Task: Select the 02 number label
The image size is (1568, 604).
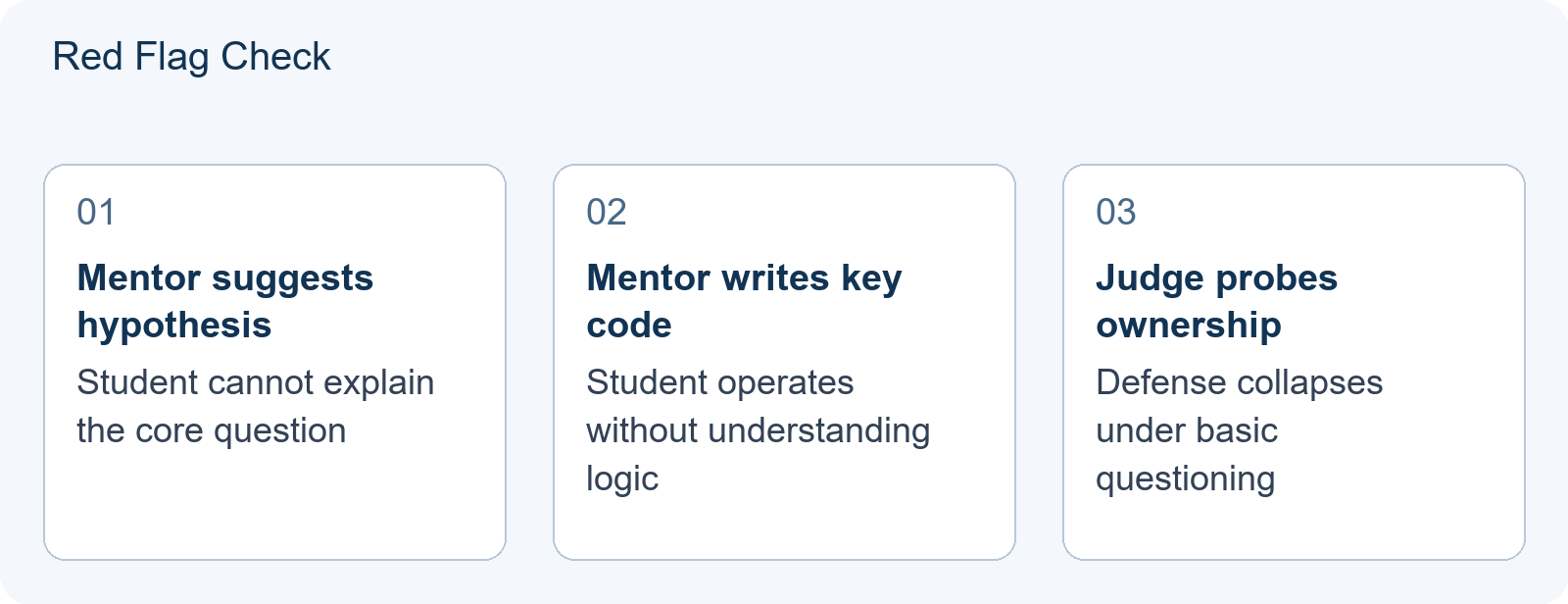Action: pyautogui.click(x=606, y=212)
